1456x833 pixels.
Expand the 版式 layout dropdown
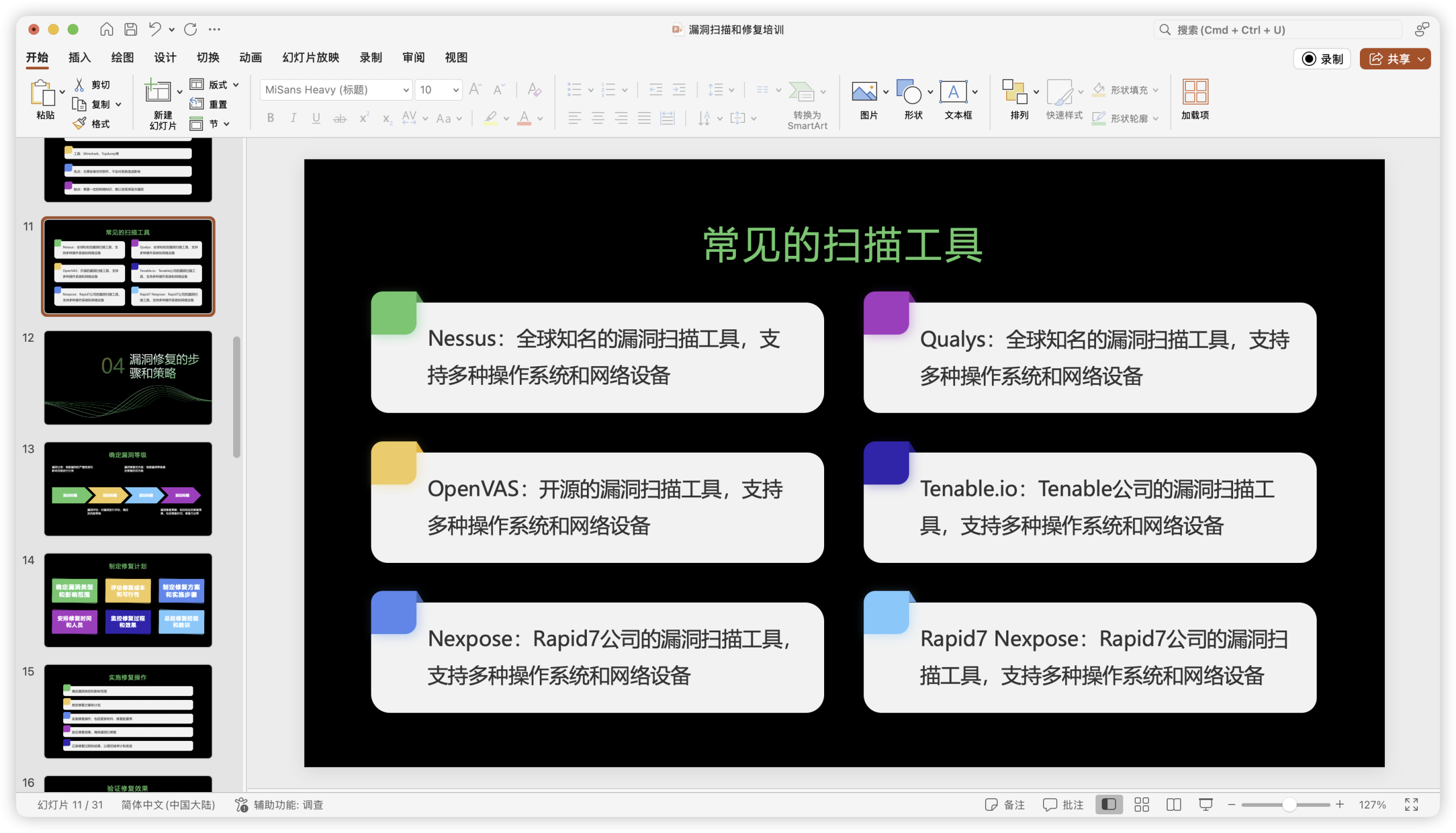235,85
